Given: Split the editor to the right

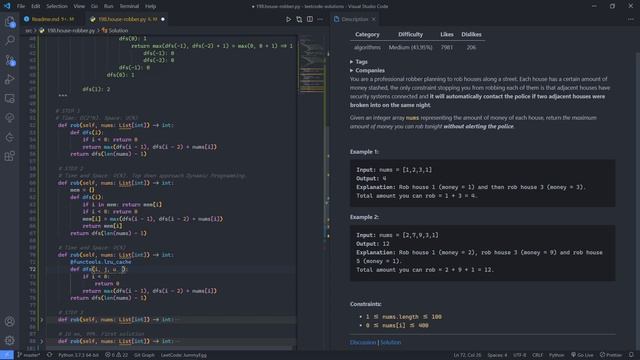Looking at the screenshot, I should tap(310, 19).
